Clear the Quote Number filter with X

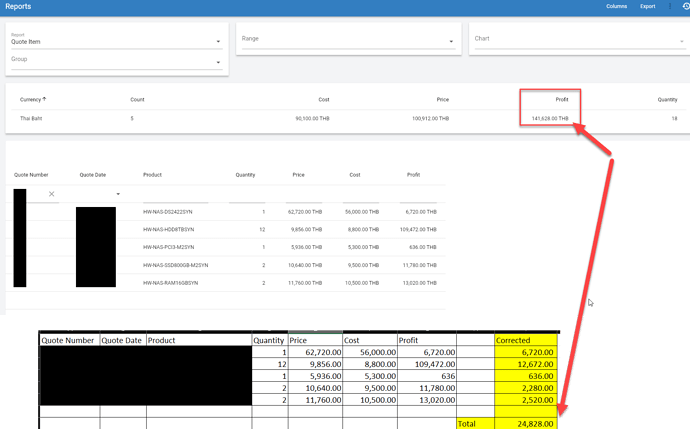click(x=51, y=194)
